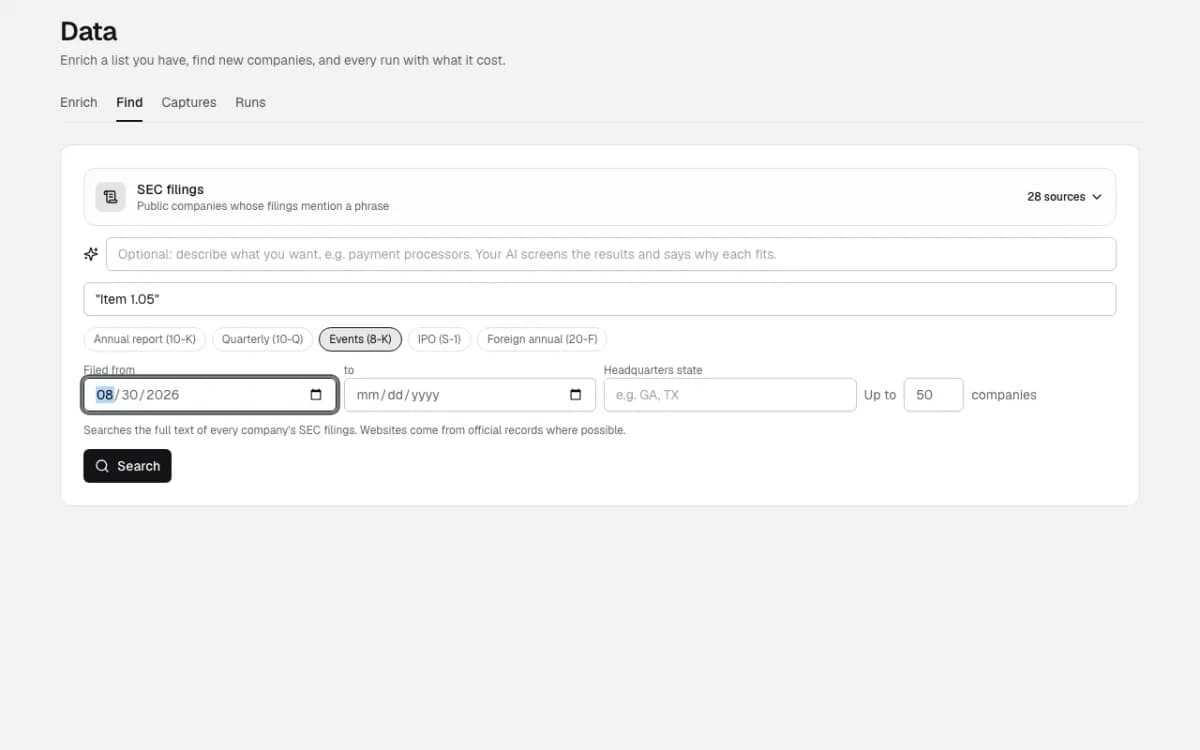The height and width of the screenshot is (750, 1200).
Task: Edit the Up to 50 companies number field
Action: click(x=933, y=395)
